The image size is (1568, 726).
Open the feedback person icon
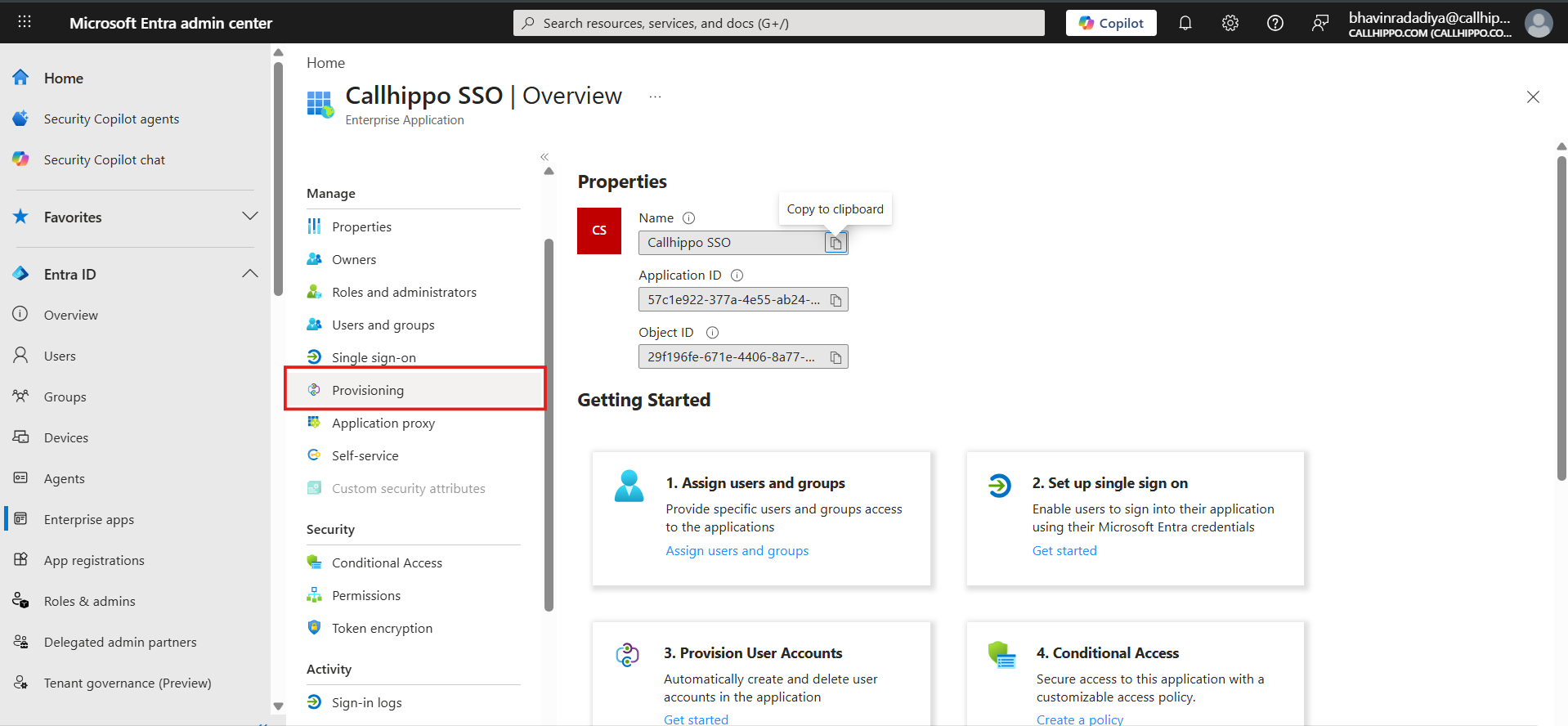1320,23
